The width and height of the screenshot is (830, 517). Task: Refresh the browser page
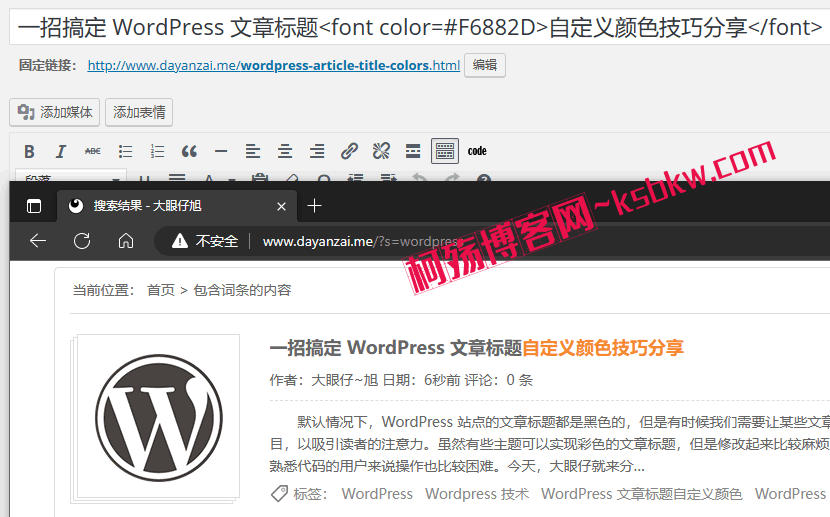pos(82,241)
